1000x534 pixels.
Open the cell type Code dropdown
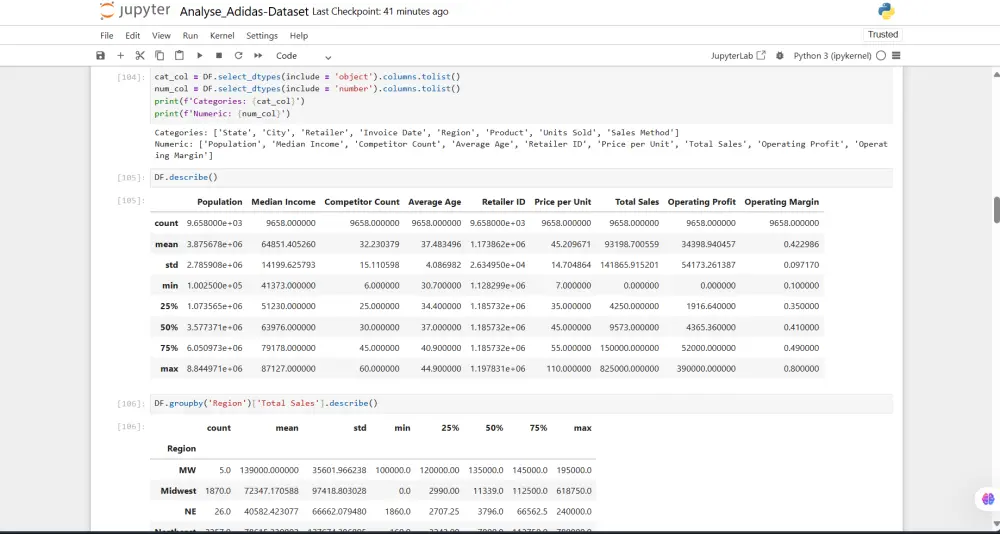click(x=304, y=56)
